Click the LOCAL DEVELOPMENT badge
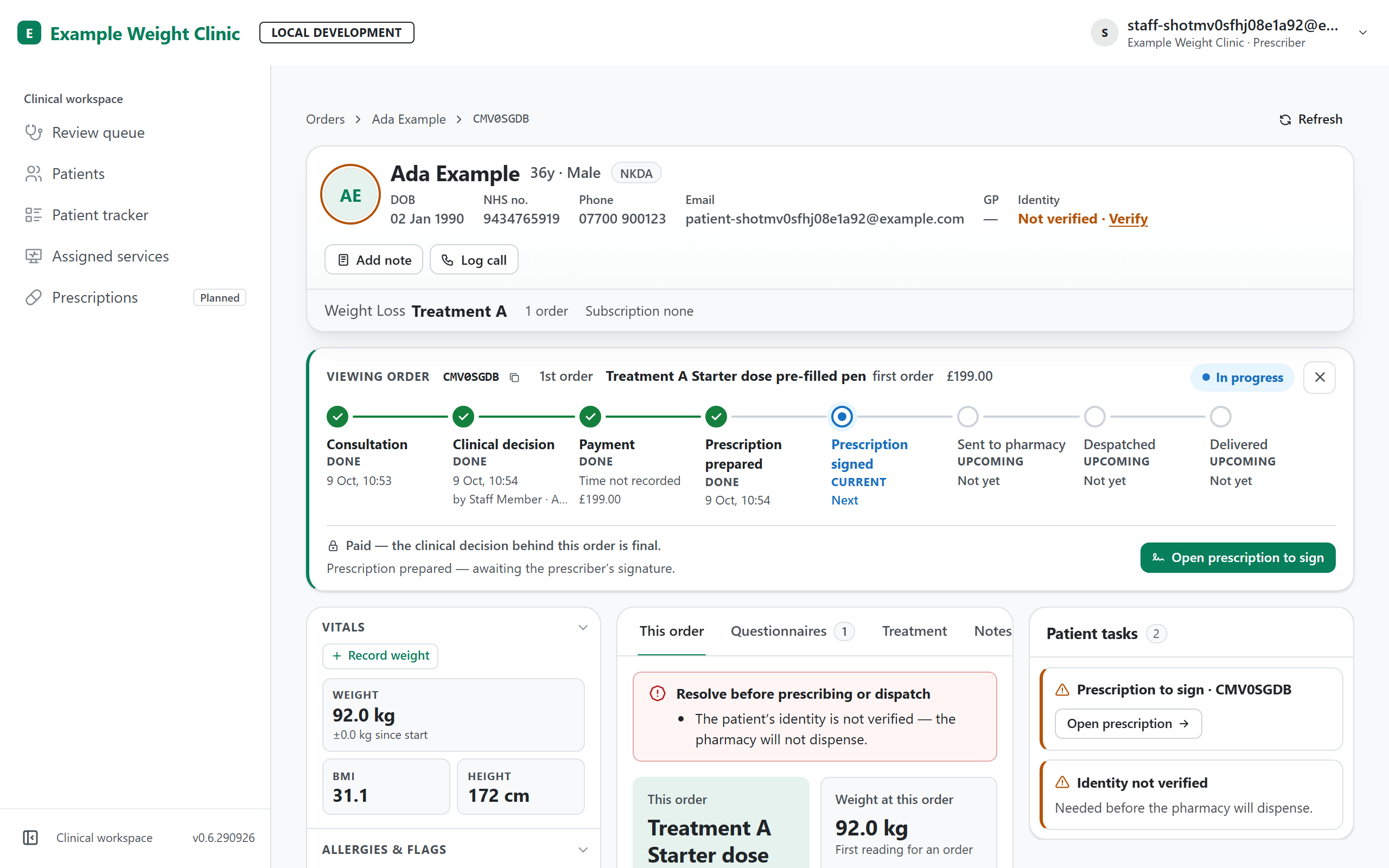 336,33
